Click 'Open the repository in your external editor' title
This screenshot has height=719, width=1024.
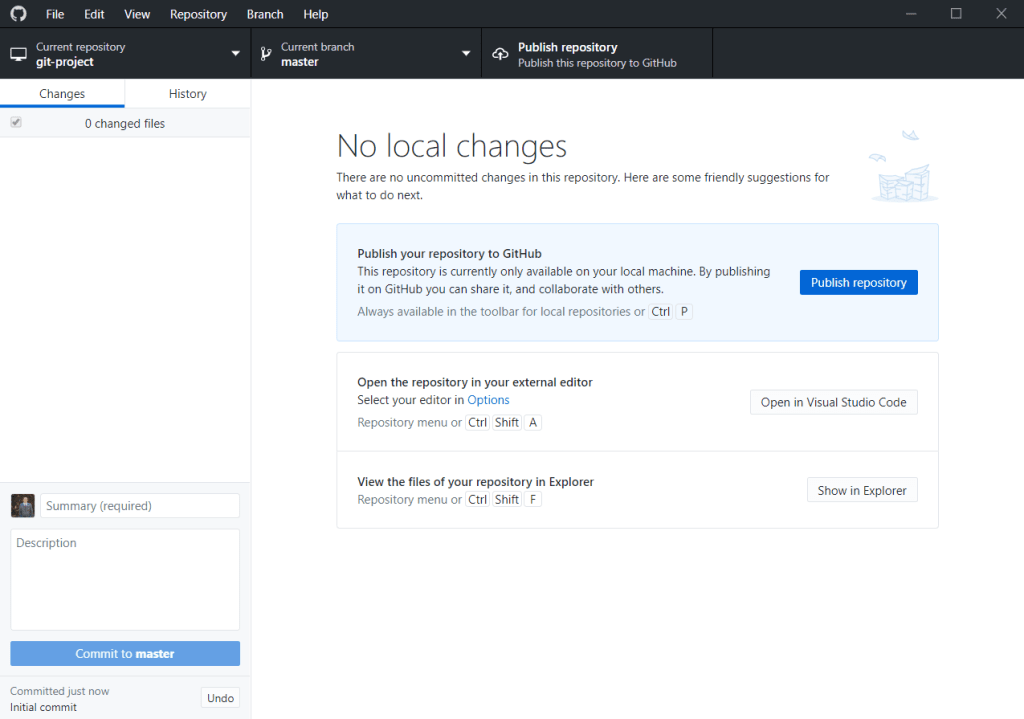[475, 382]
